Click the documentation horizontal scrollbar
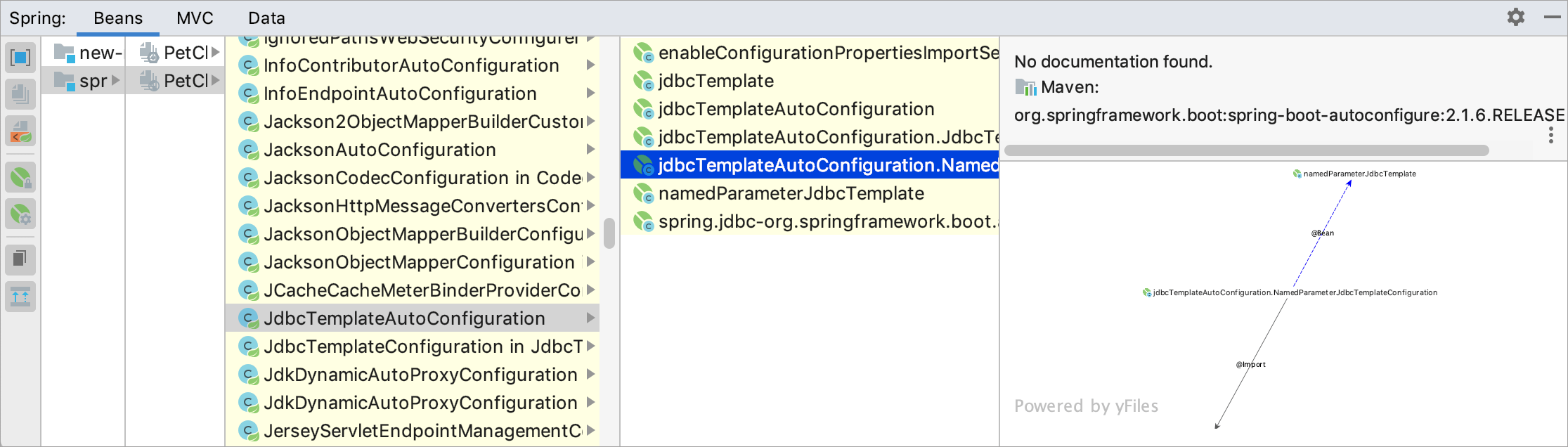This screenshot has width=1568, height=447. pos(1246,150)
